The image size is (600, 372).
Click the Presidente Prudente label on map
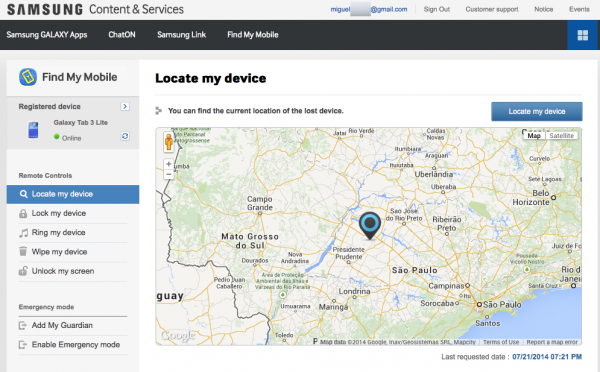(x=349, y=253)
